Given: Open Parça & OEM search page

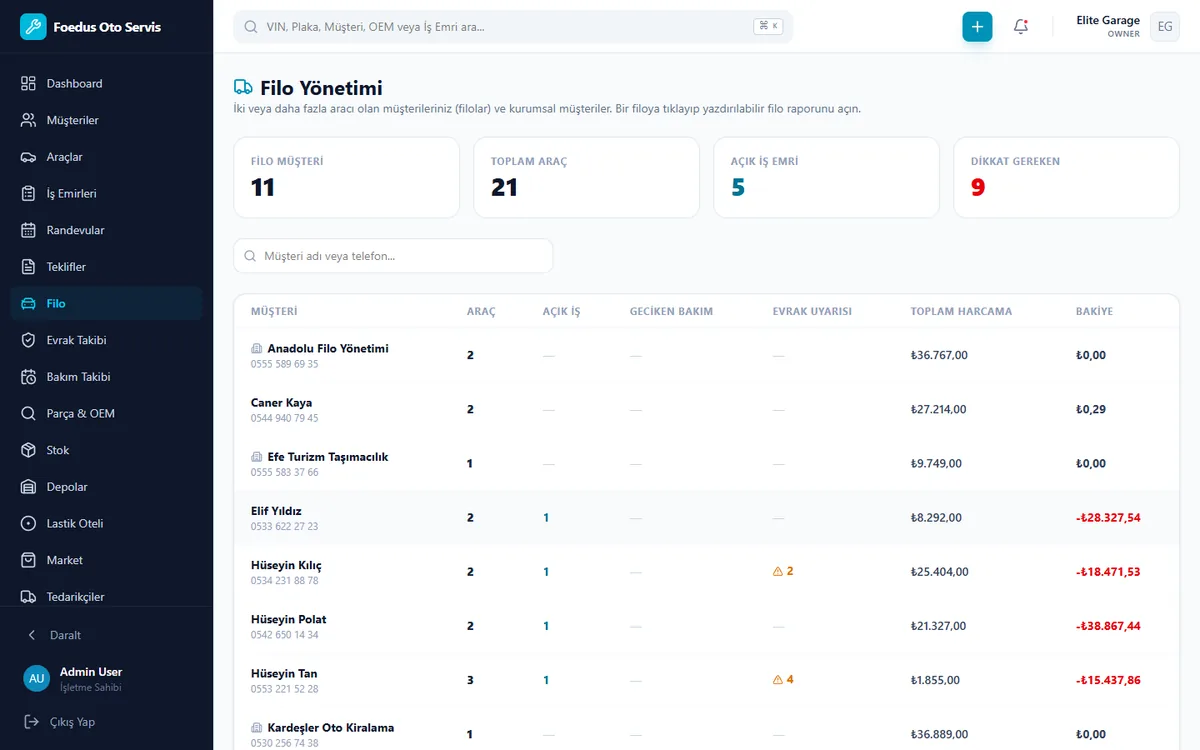Looking at the screenshot, I should point(107,414).
